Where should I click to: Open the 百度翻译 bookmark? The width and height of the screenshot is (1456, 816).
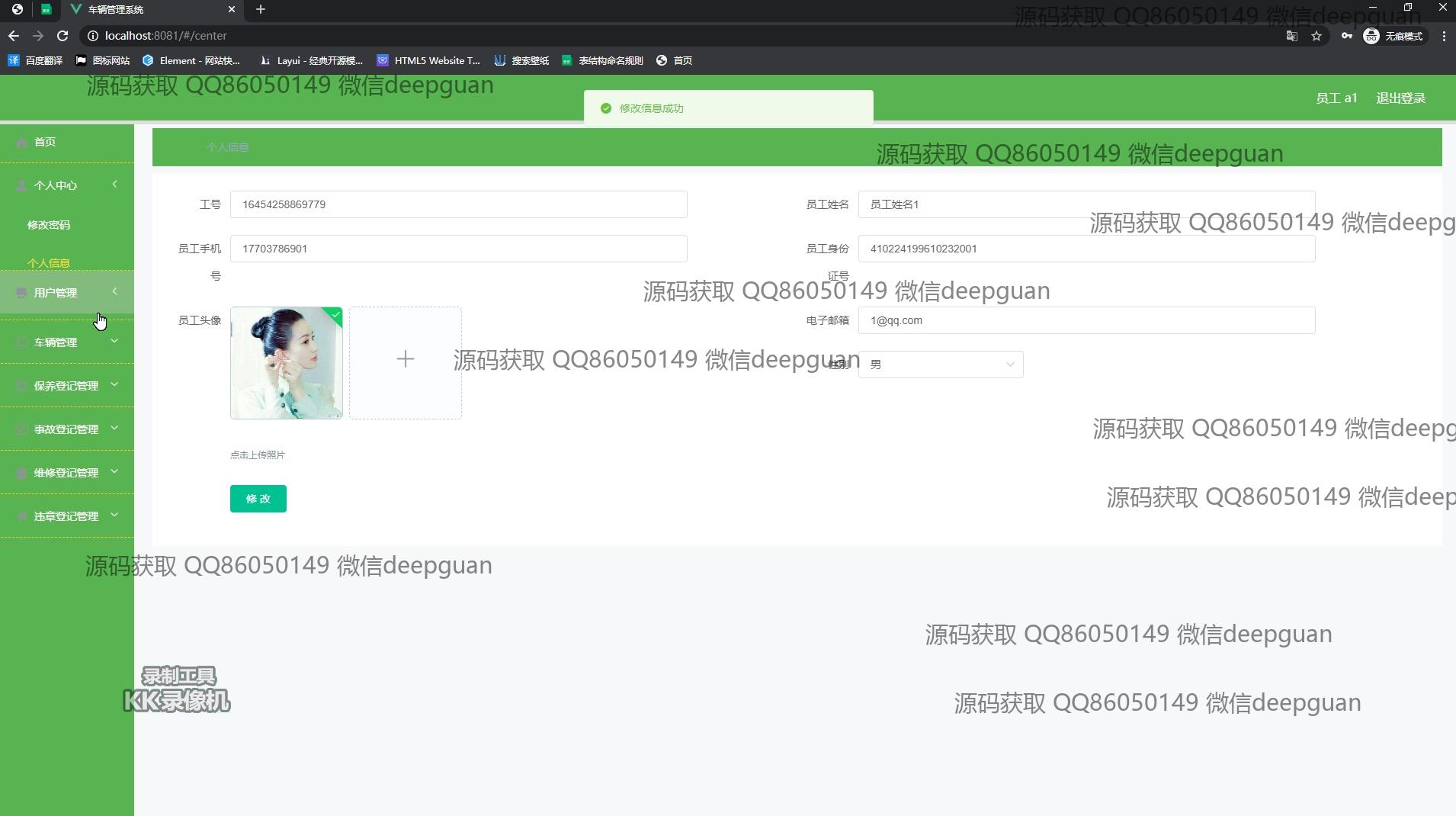[x=36, y=60]
